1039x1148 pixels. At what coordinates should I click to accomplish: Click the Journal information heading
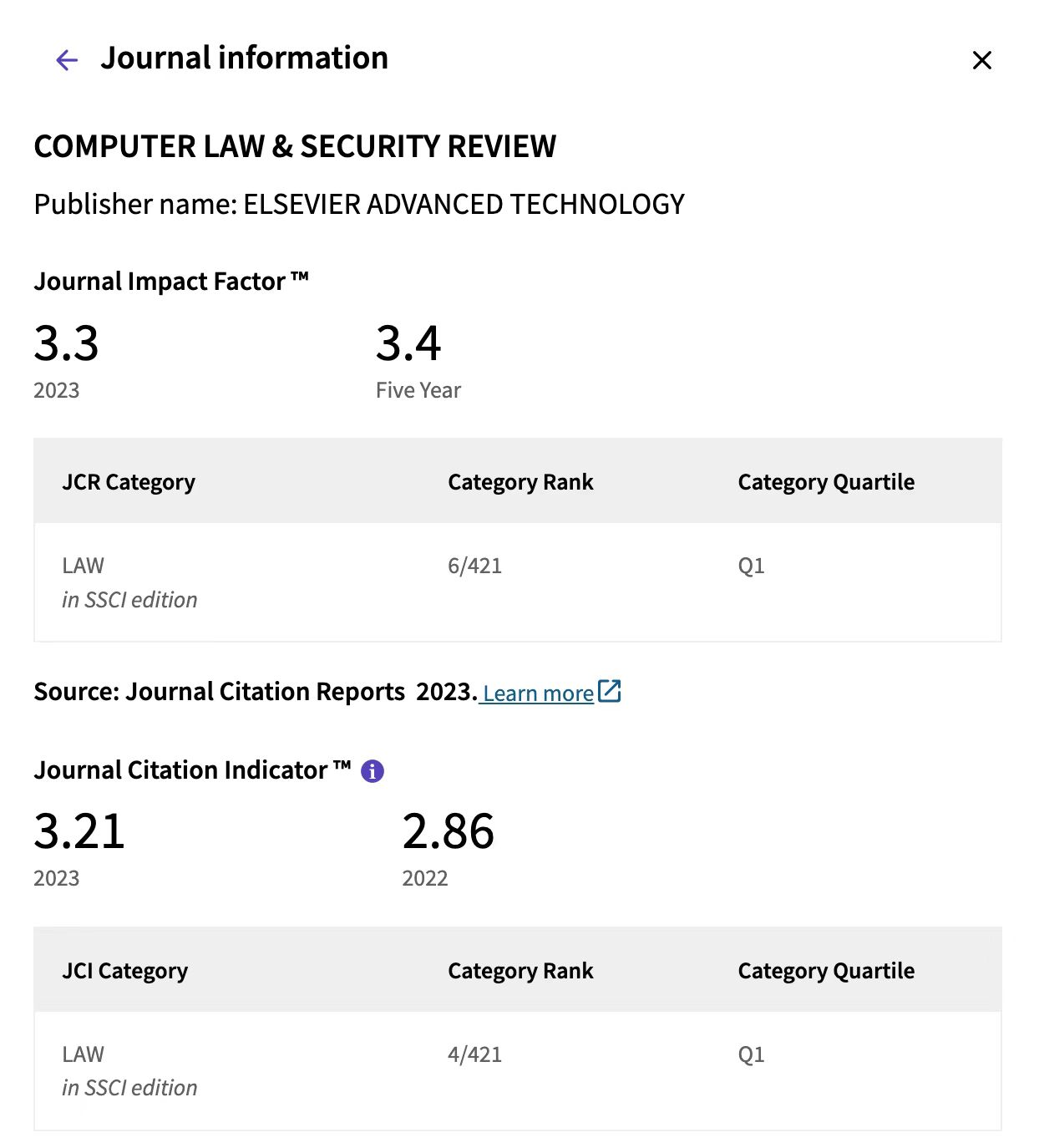[244, 58]
